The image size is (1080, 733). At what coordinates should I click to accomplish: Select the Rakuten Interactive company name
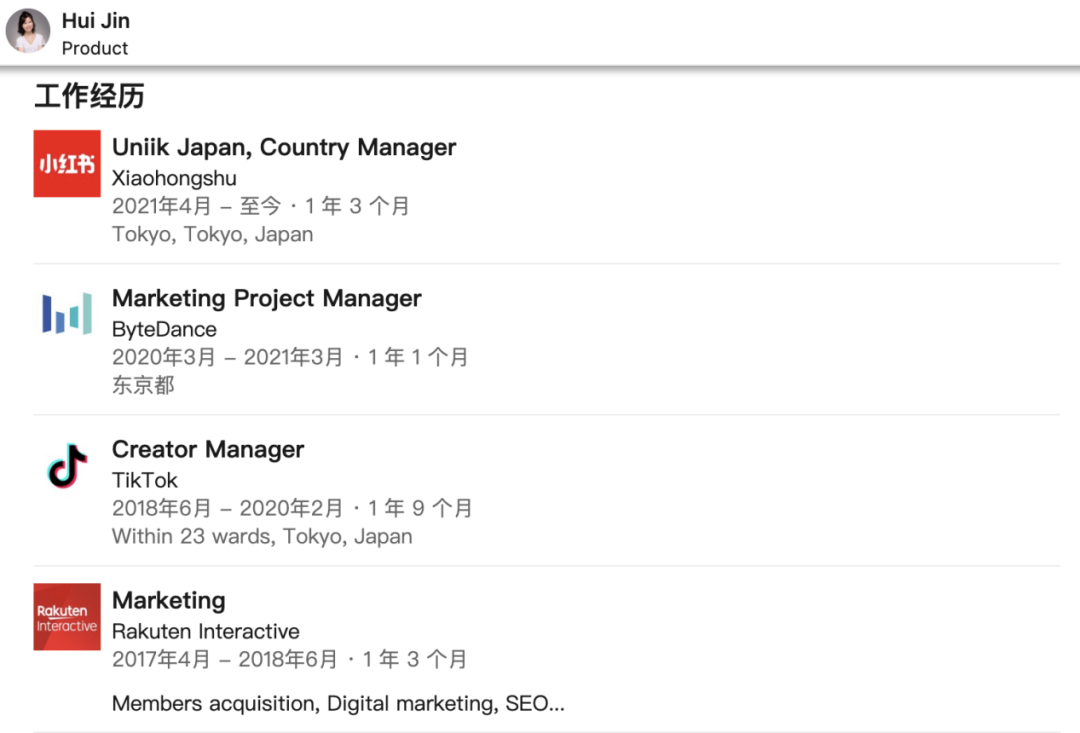click(x=205, y=631)
